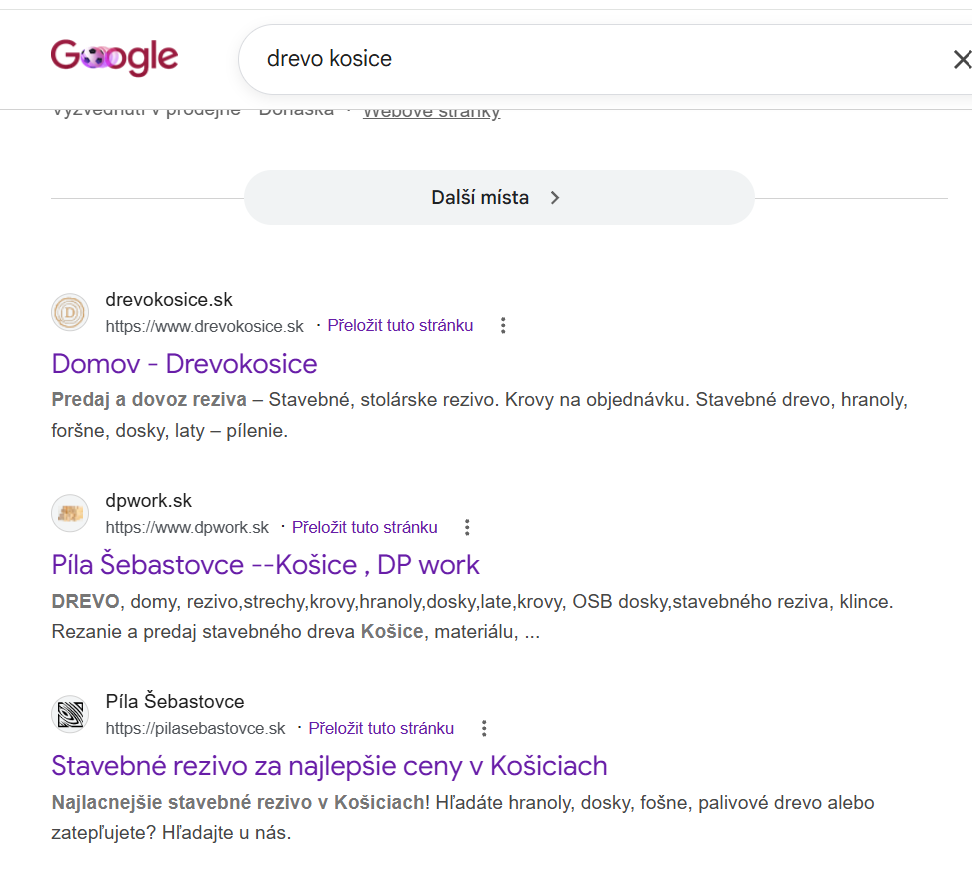This screenshot has width=972, height=876.
Task: Clear the search box with X
Action: (961, 60)
